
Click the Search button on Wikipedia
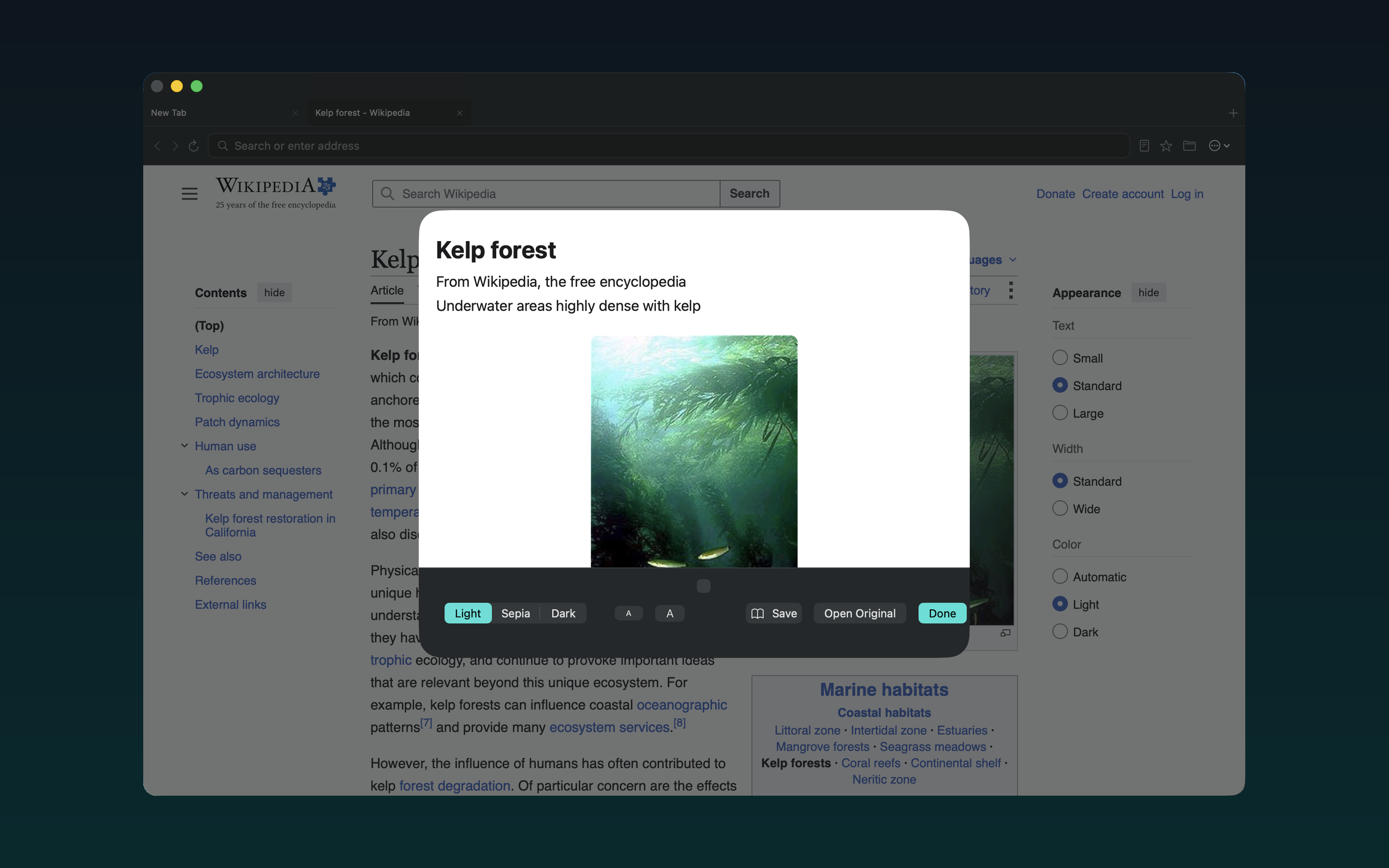749,193
